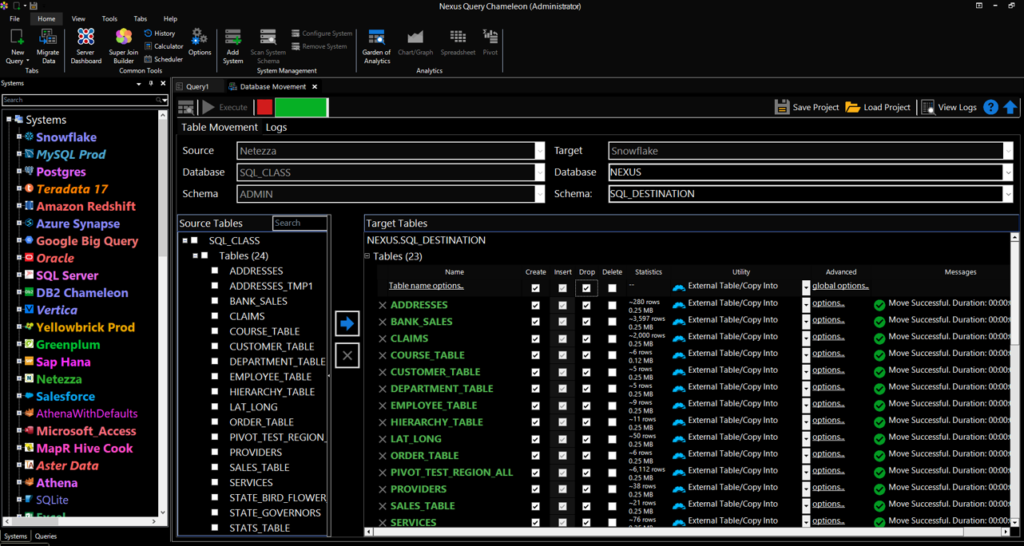Click the blue help question icon
This screenshot has height=546, width=1024.
tap(991, 107)
